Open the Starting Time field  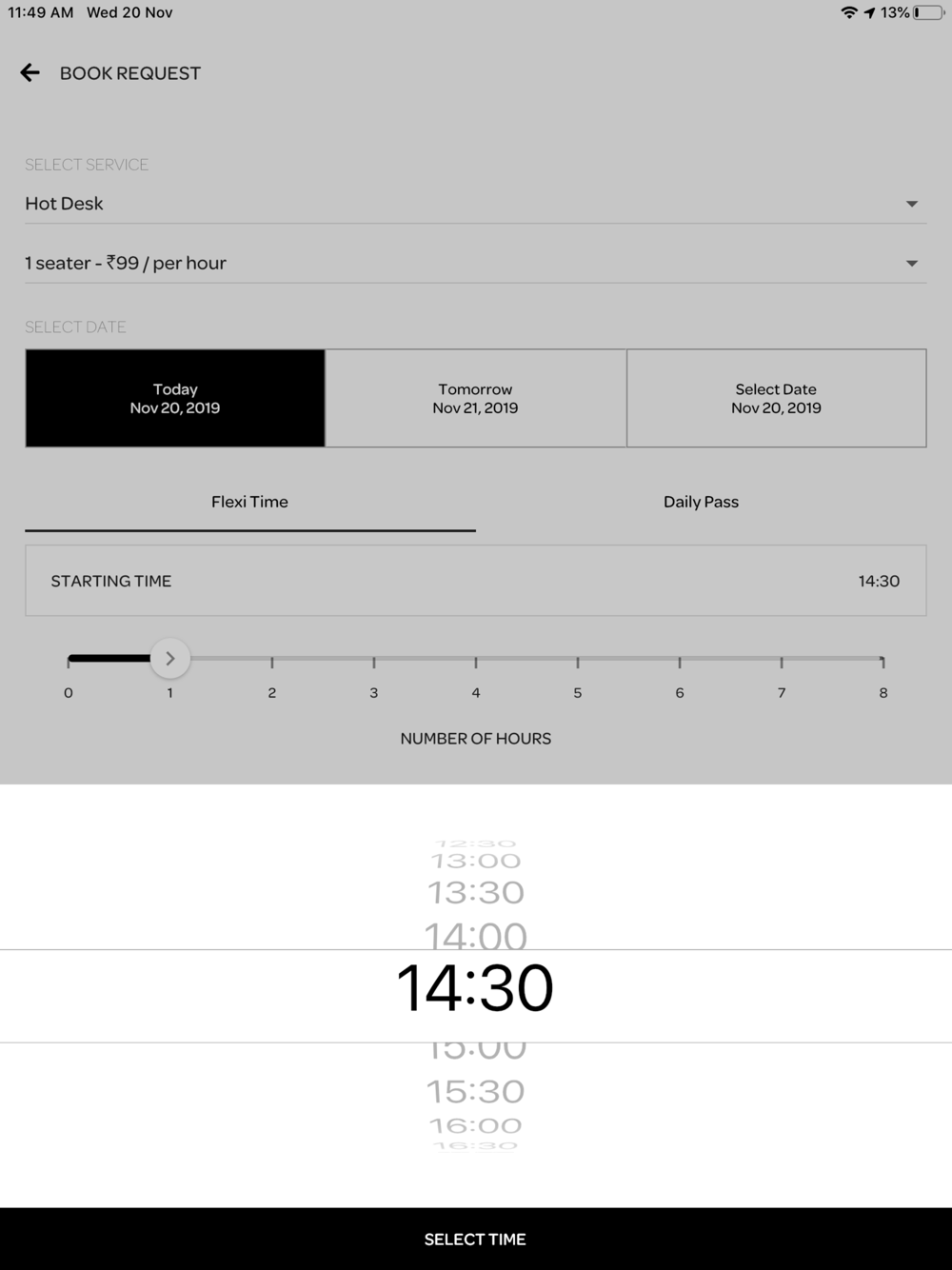[x=475, y=581]
